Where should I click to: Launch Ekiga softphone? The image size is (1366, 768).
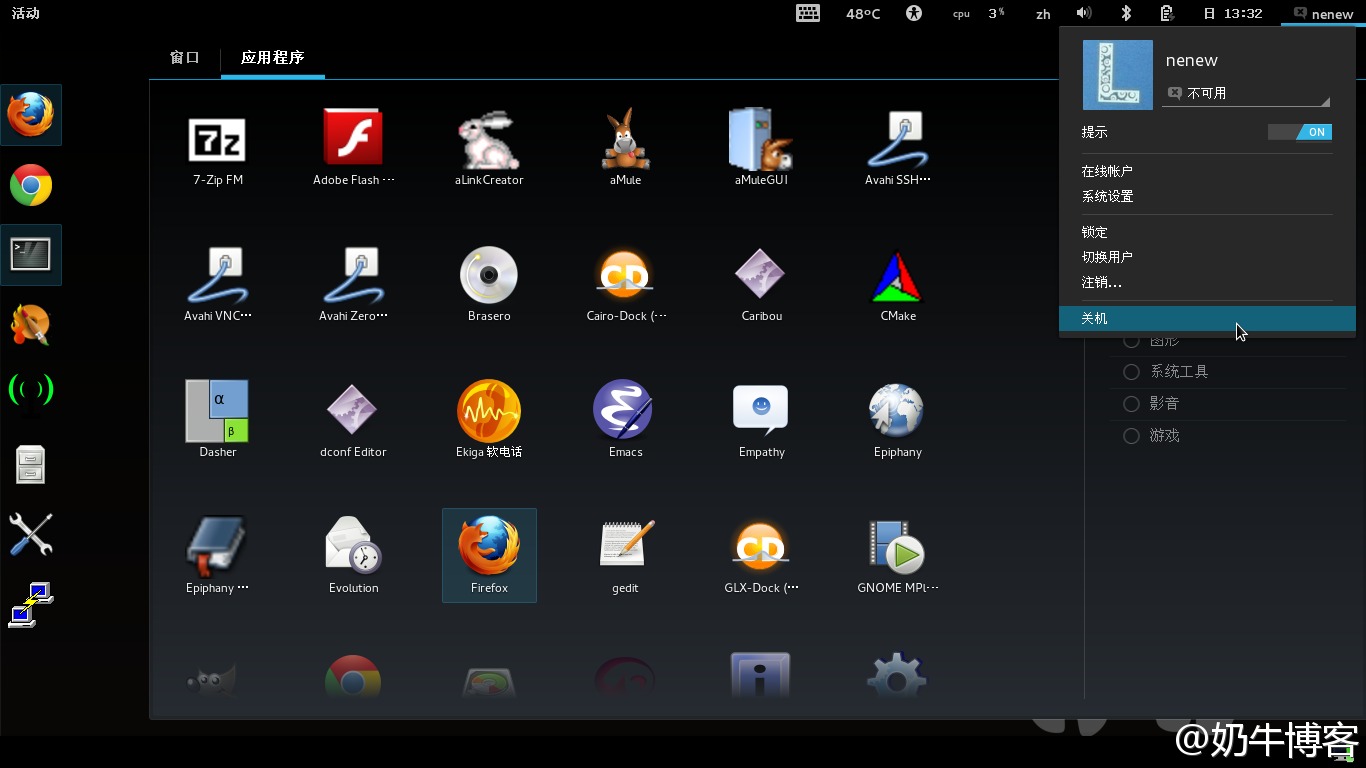489,410
